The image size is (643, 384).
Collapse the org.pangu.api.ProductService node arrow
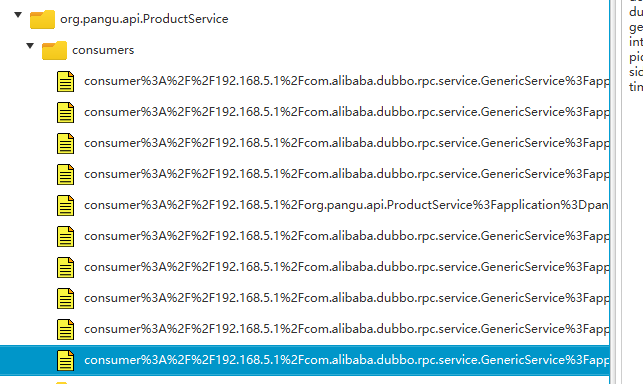(18, 15)
